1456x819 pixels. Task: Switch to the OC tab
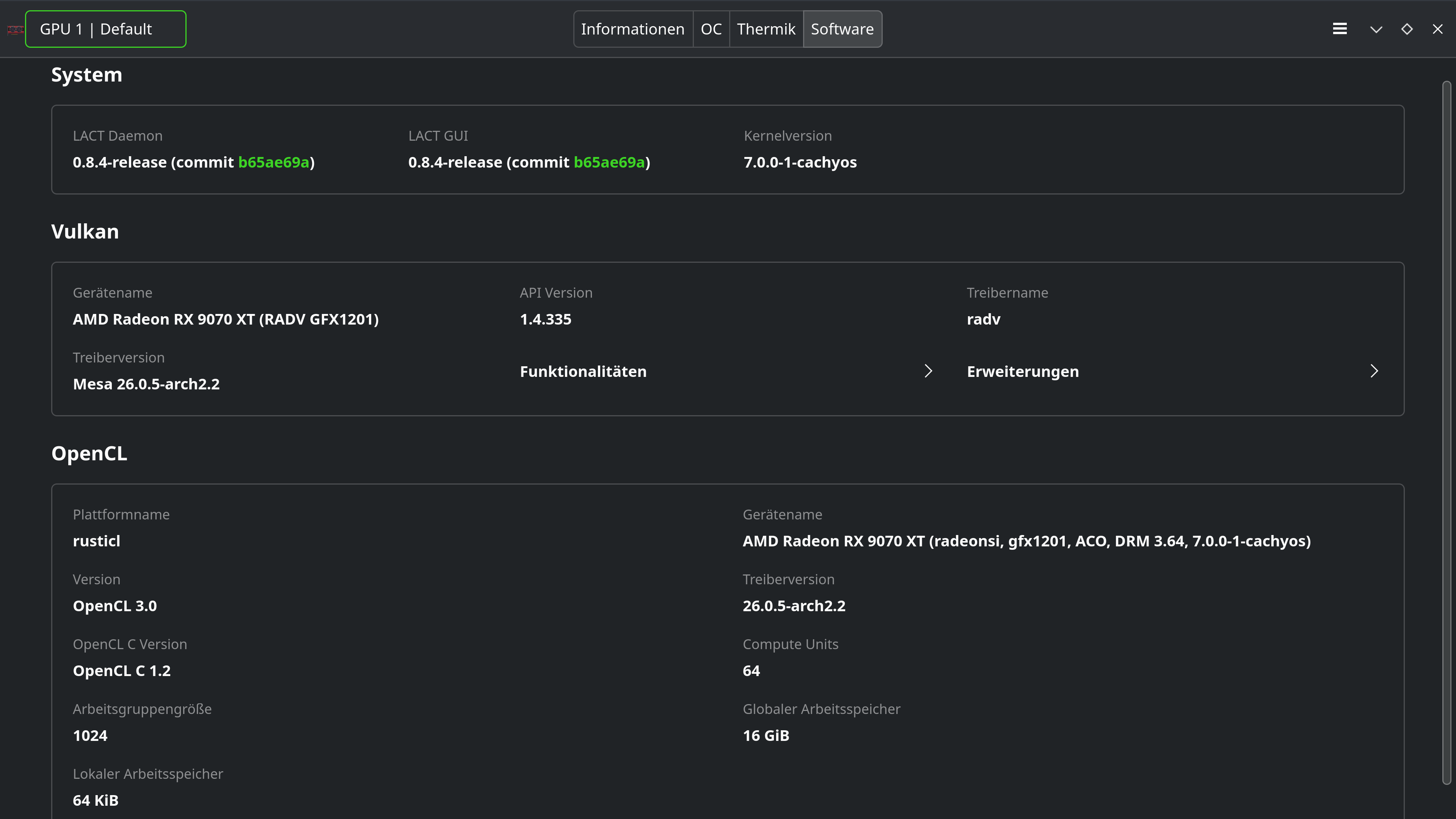[x=711, y=29]
